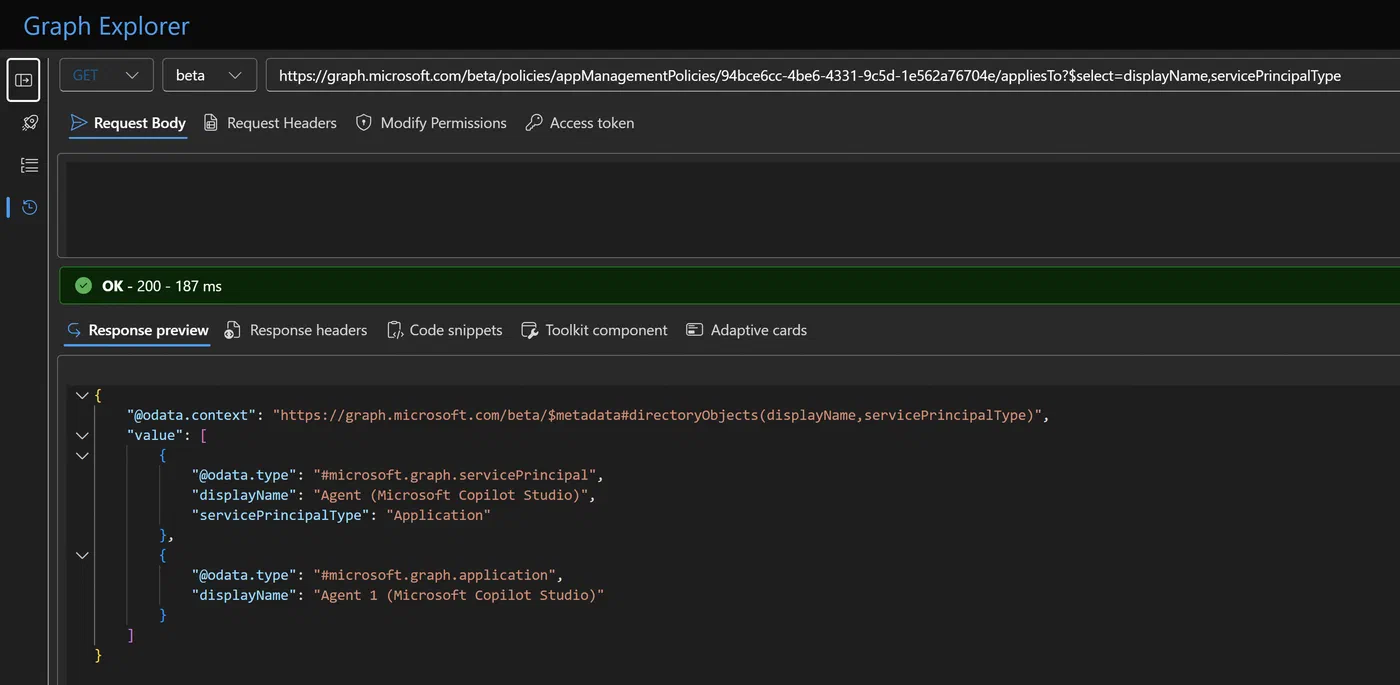Image resolution: width=1400 pixels, height=685 pixels.
Task: Switch to the Request Body tab
Action: pos(128,123)
